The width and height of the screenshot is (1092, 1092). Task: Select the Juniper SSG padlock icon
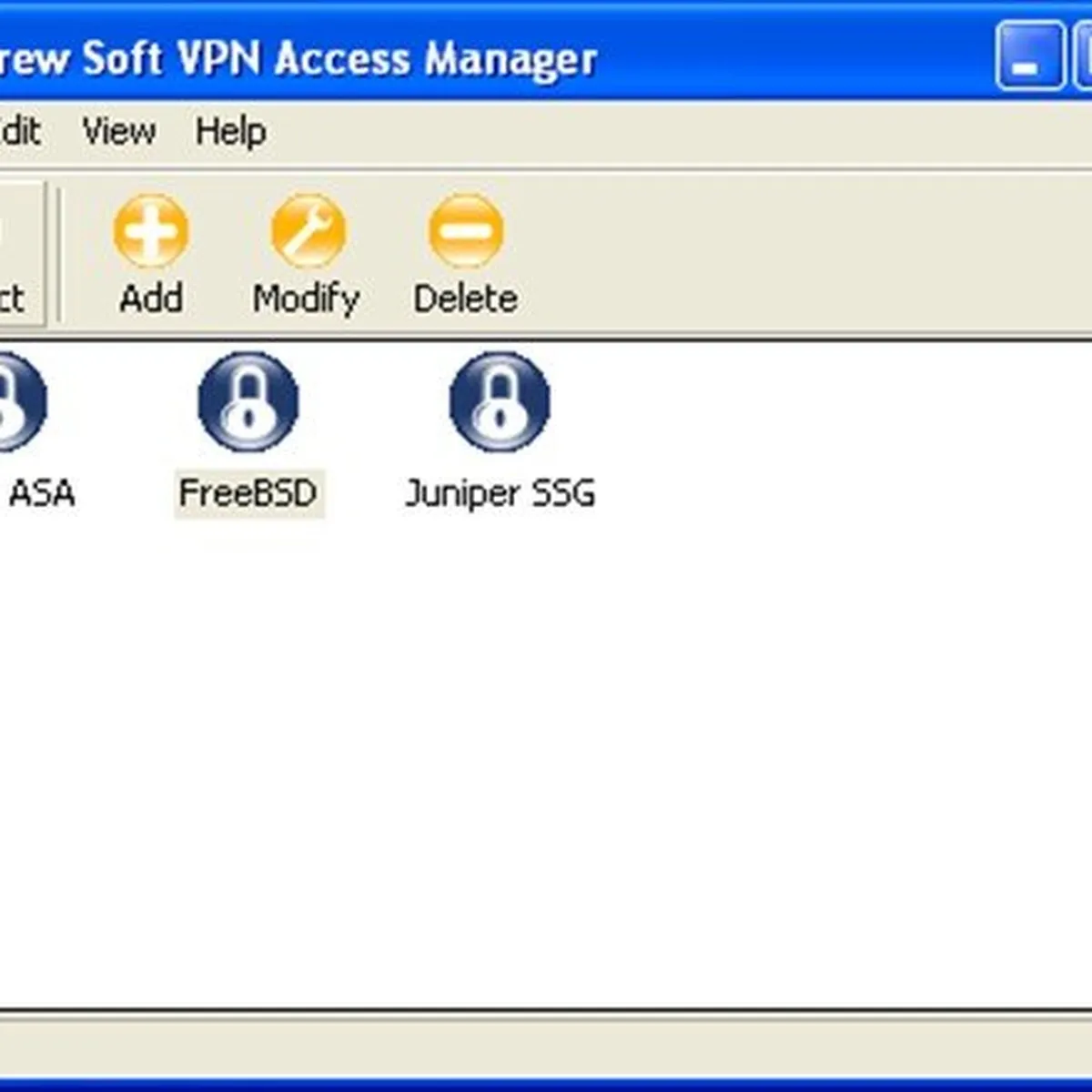[x=500, y=403]
